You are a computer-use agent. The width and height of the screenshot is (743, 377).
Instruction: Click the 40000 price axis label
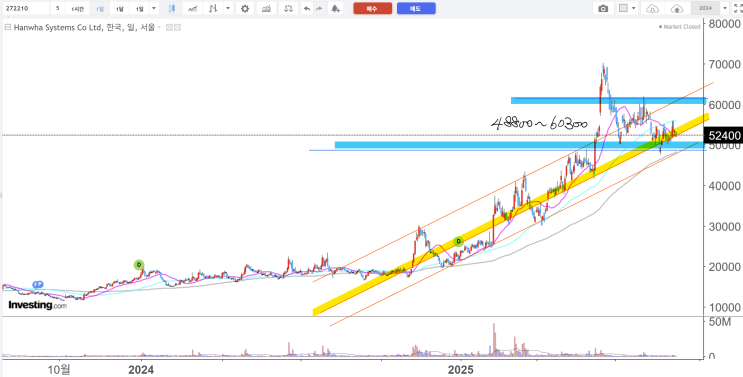pyautogui.click(x=725, y=186)
